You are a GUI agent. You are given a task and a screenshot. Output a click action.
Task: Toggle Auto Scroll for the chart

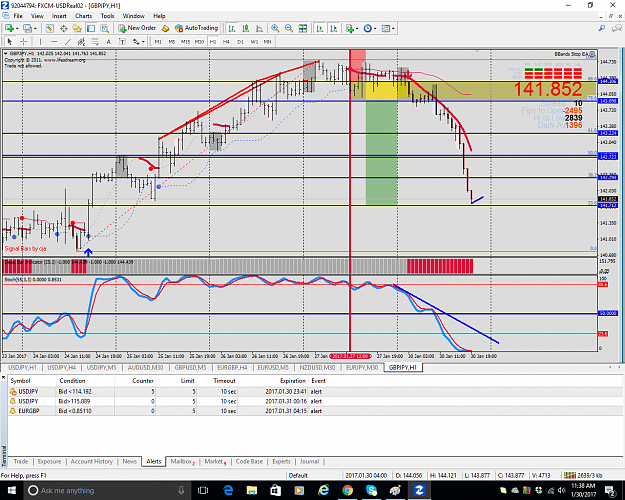pyautogui.click(x=320, y=28)
